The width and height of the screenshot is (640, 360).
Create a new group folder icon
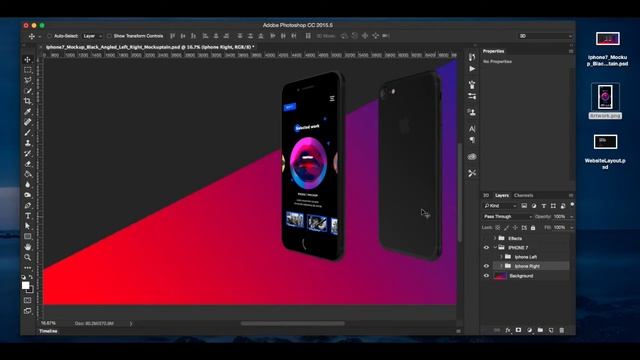(540, 330)
